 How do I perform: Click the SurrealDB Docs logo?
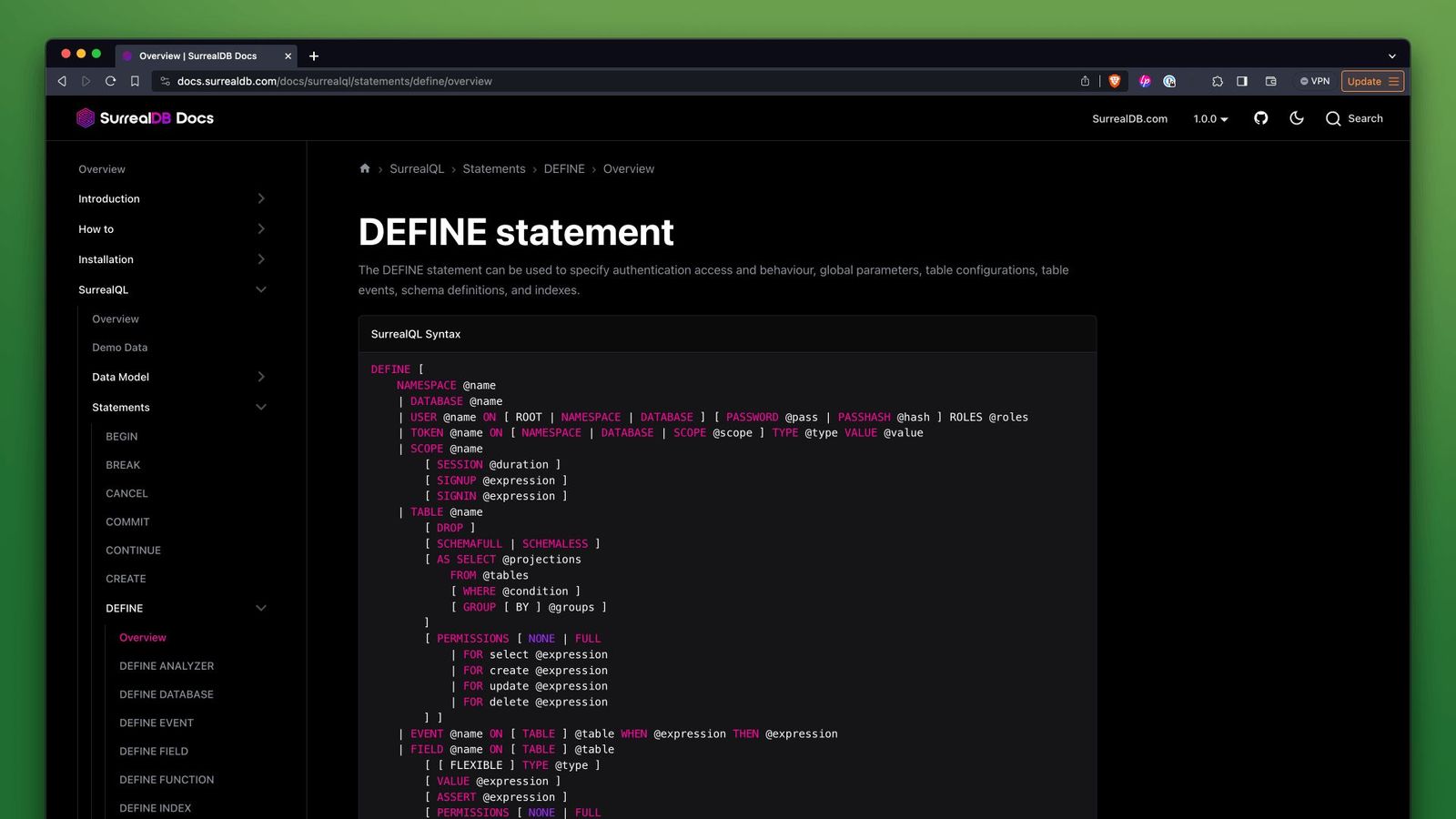(146, 118)
